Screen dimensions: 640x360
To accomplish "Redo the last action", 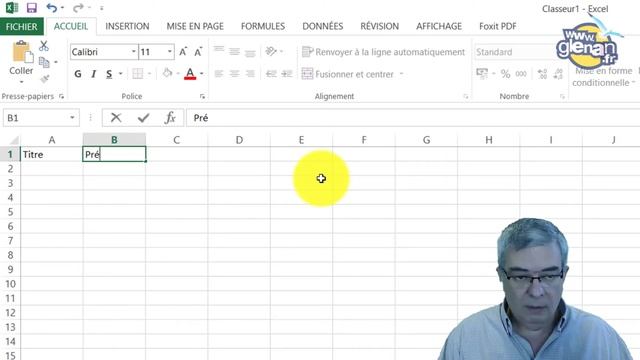I will click(78, 8).
